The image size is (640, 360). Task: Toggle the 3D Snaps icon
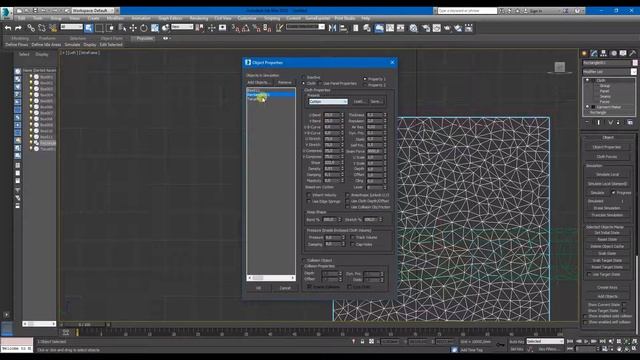click(236, 28)
